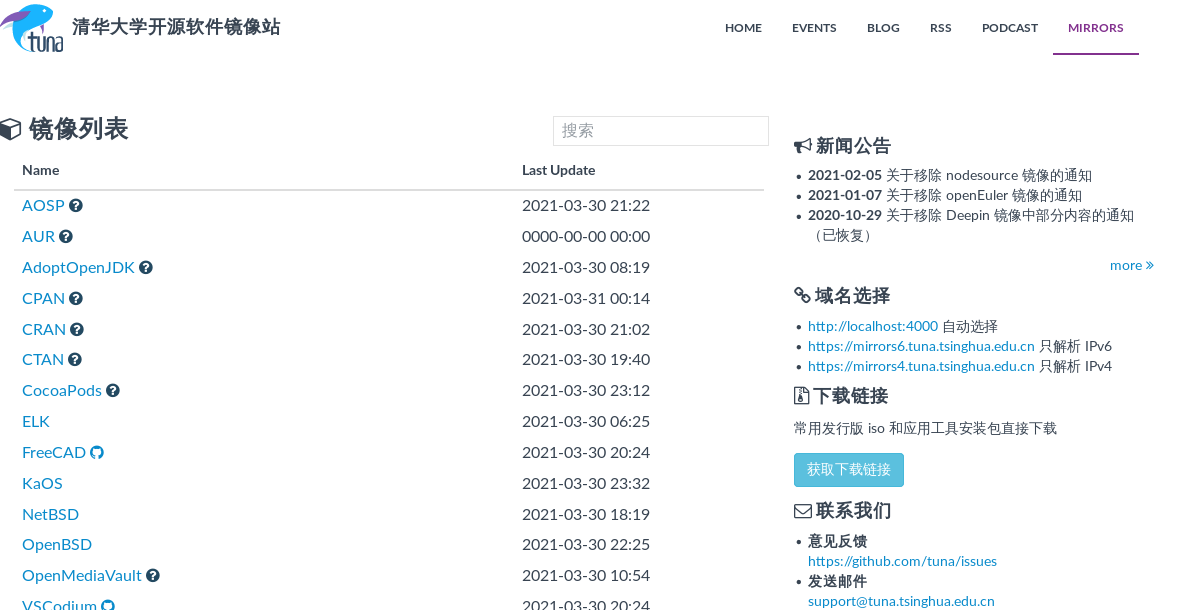Go to the PODCAST page
The width and height of the screenshot is (1183, 610).
click(x=1009, y=28)
